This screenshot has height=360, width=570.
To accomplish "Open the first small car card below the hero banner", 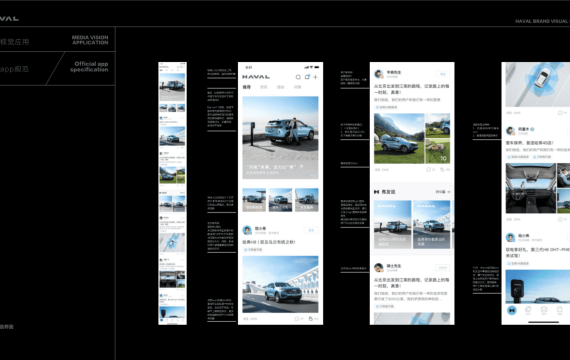I will [254, 200].
